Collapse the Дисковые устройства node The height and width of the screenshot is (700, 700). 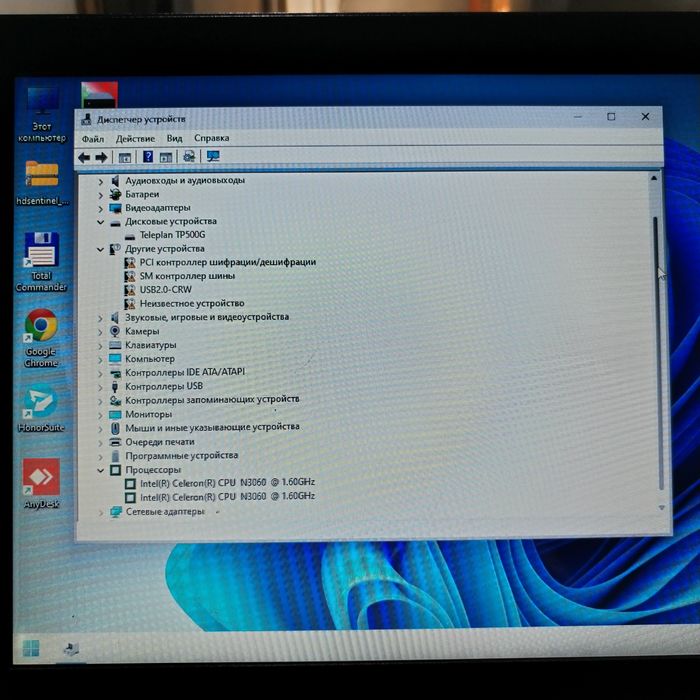[x=100, y=222]
